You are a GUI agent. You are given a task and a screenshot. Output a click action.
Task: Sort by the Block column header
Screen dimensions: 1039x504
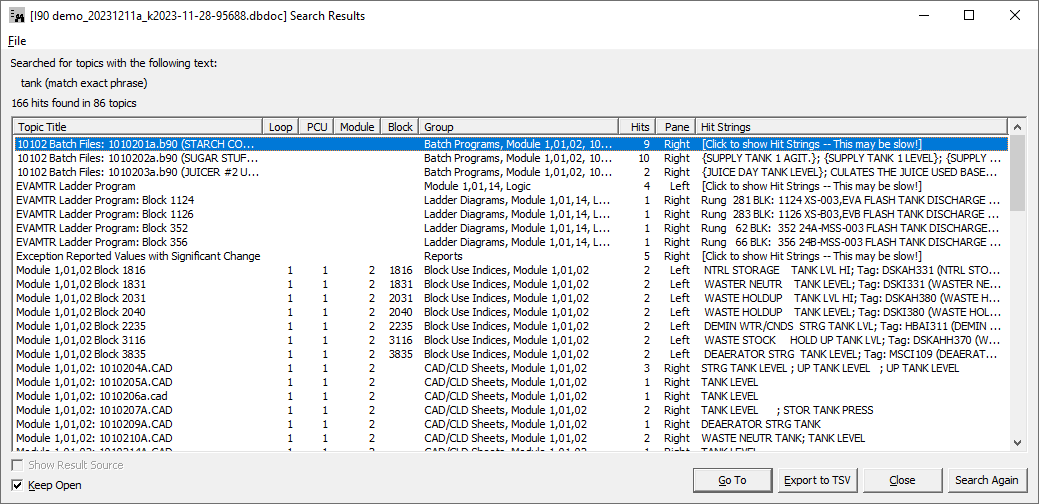pyautogui.click(x=400, y=126)
